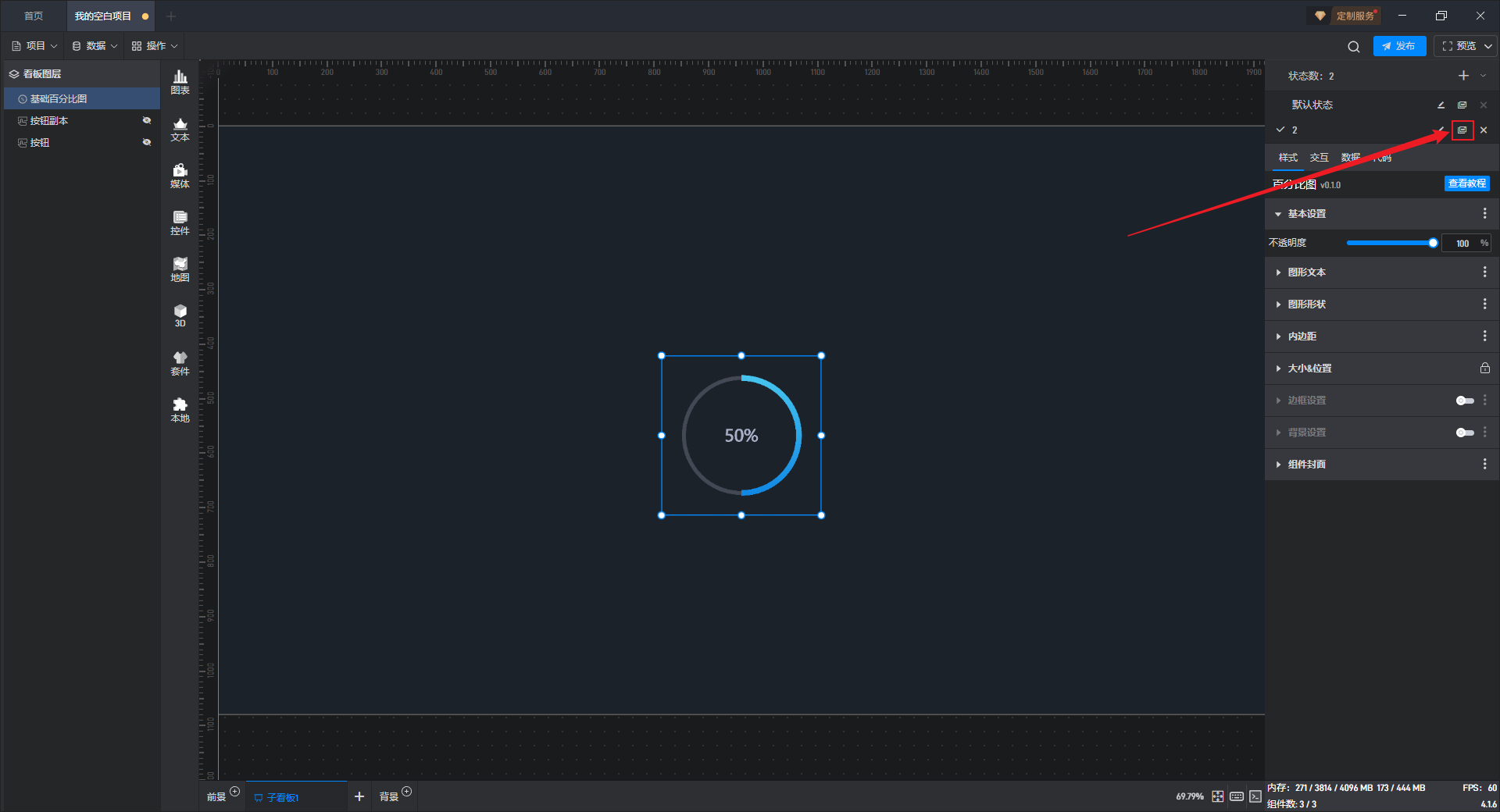Click the fit-to-screen icon in status bar
1500x812 pixels.
click(1218, 796)
